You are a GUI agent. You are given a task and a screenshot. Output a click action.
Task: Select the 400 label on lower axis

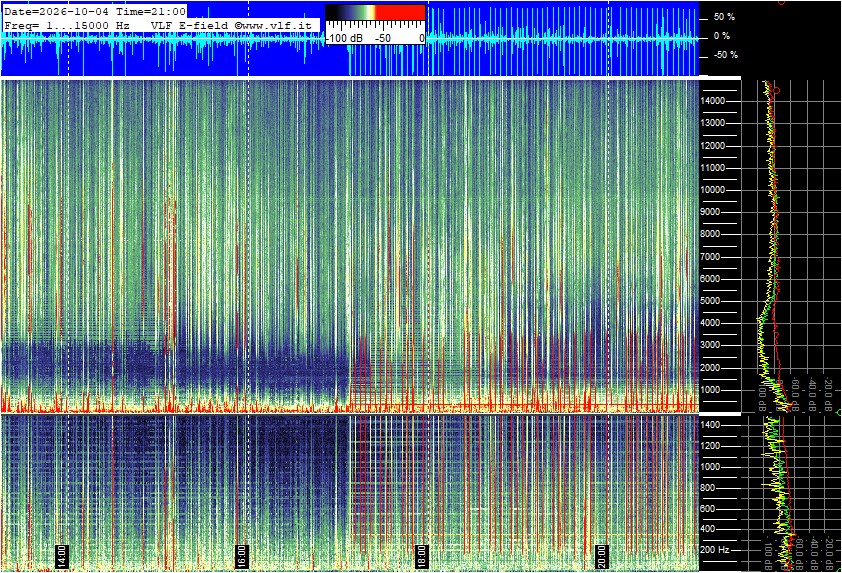pos(708,529)
